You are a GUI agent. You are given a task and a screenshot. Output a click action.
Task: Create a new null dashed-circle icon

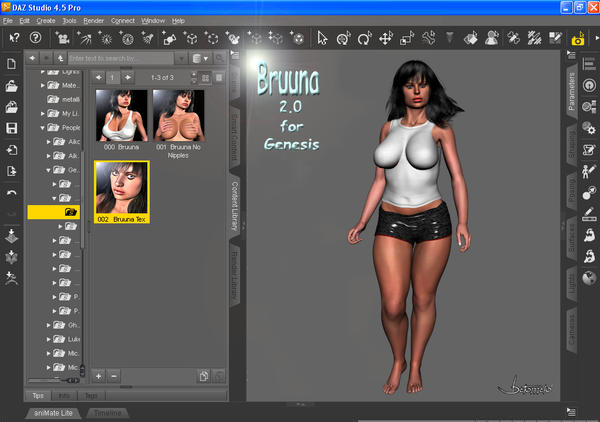pos(212,38)
